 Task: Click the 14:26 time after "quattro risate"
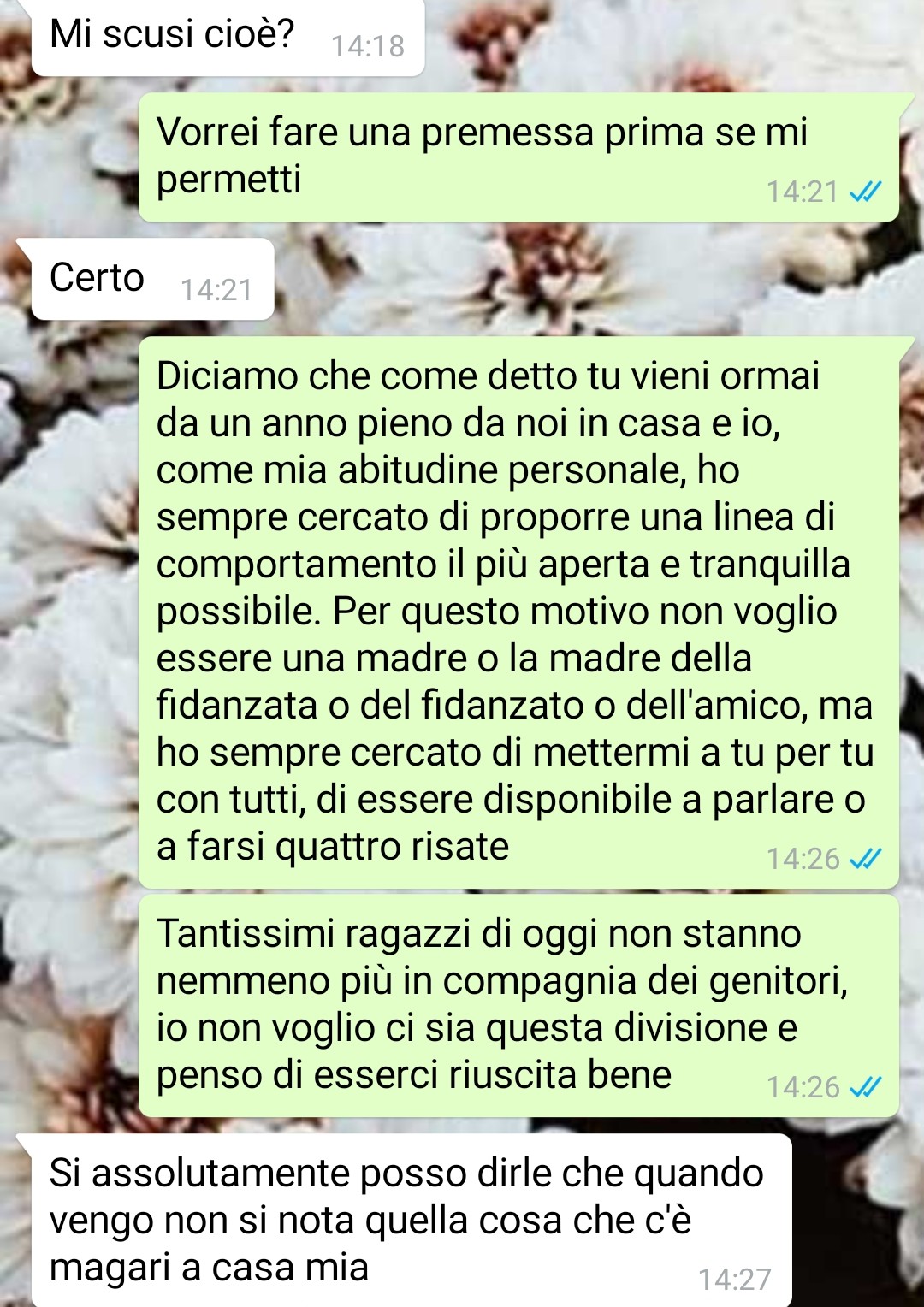click(x=803, y=858)
